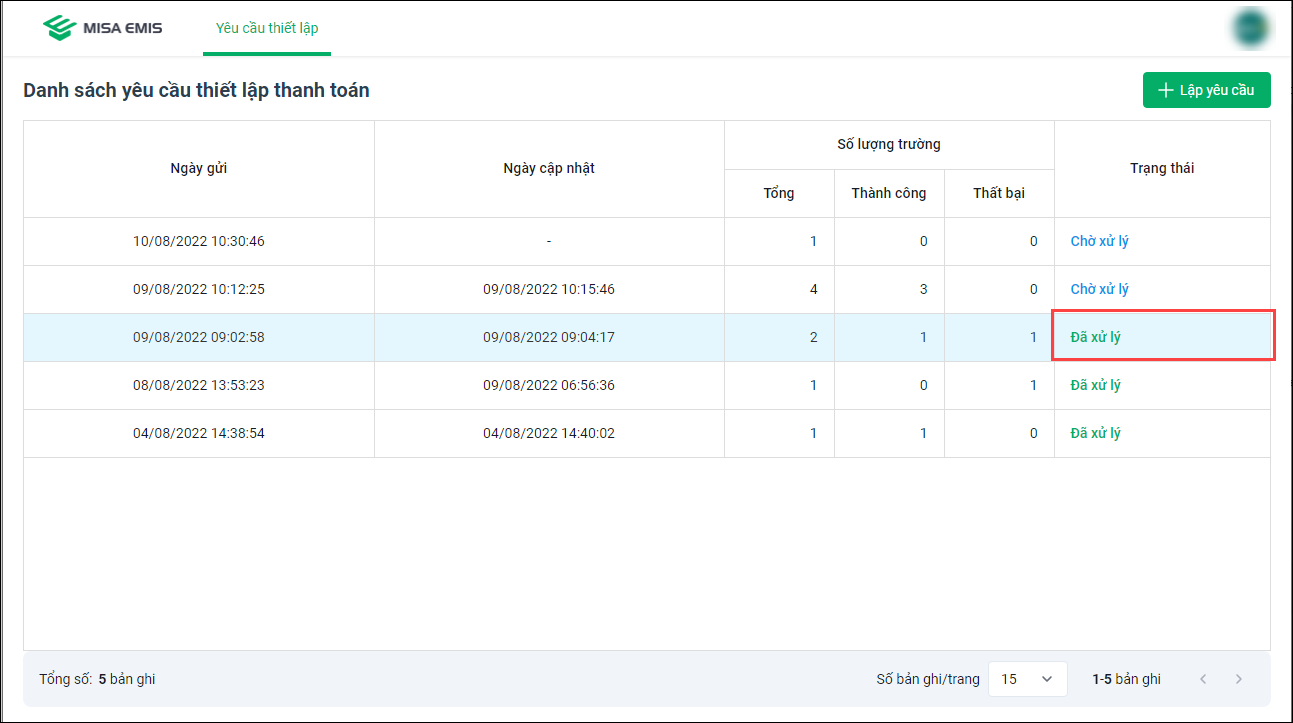Open the Đã xử lý status of highlighted row
1293x723 pixels.
(1096, 337)
